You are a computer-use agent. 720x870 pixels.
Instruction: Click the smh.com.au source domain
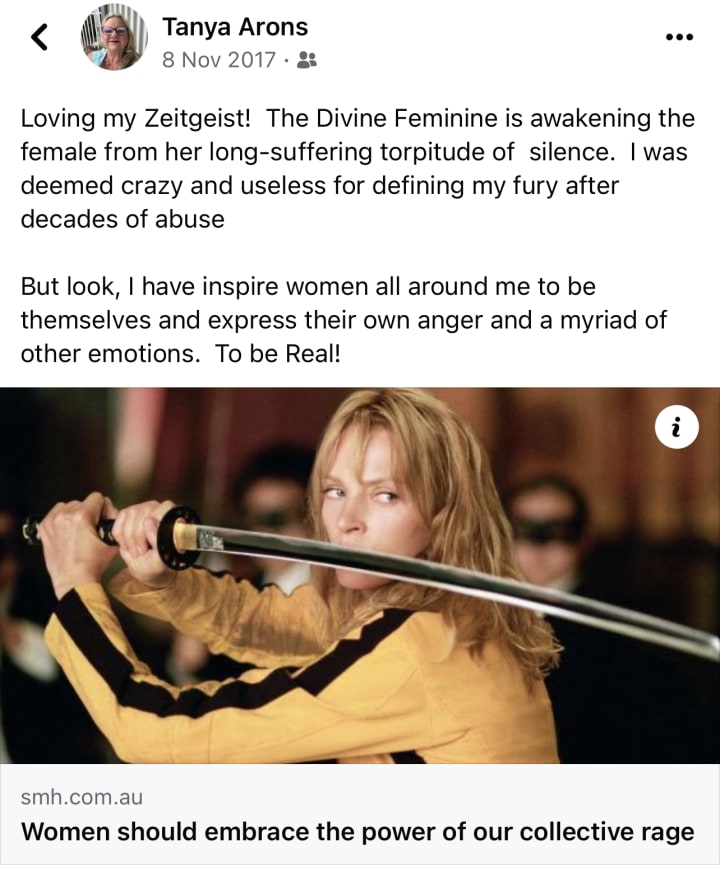point(82,797)
